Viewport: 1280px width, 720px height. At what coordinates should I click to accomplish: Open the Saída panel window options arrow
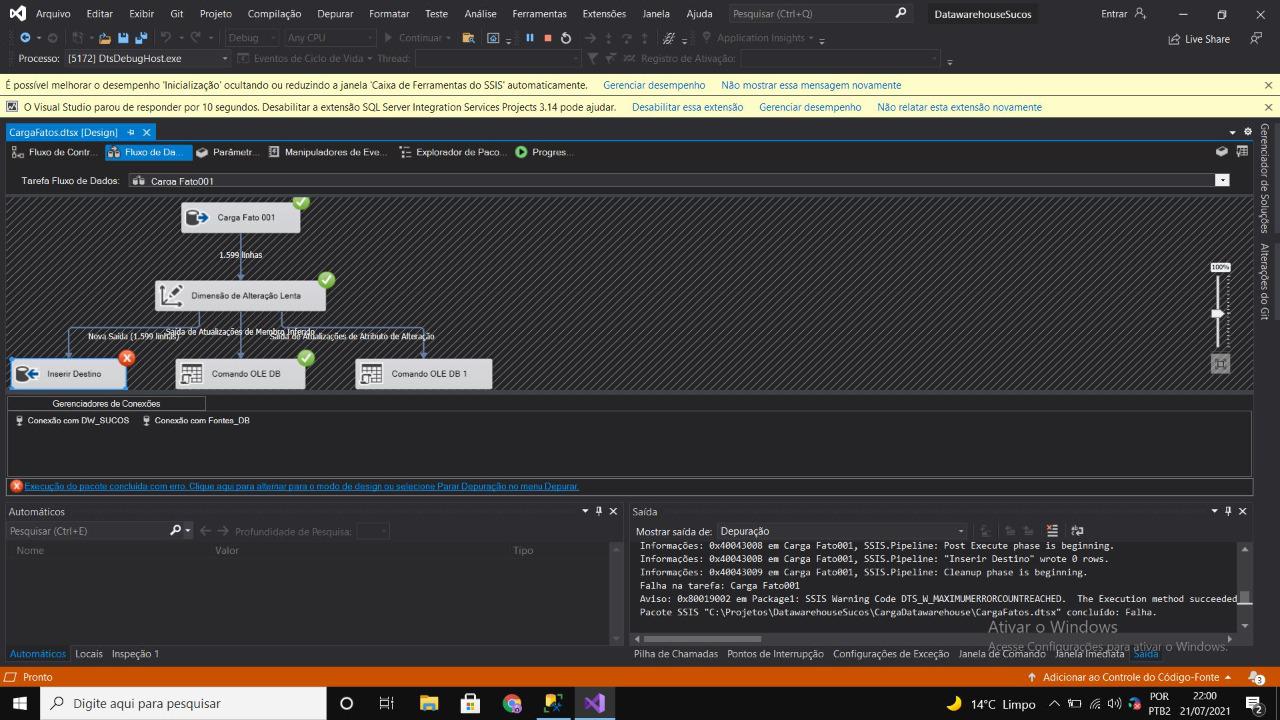pos(1215,511)
